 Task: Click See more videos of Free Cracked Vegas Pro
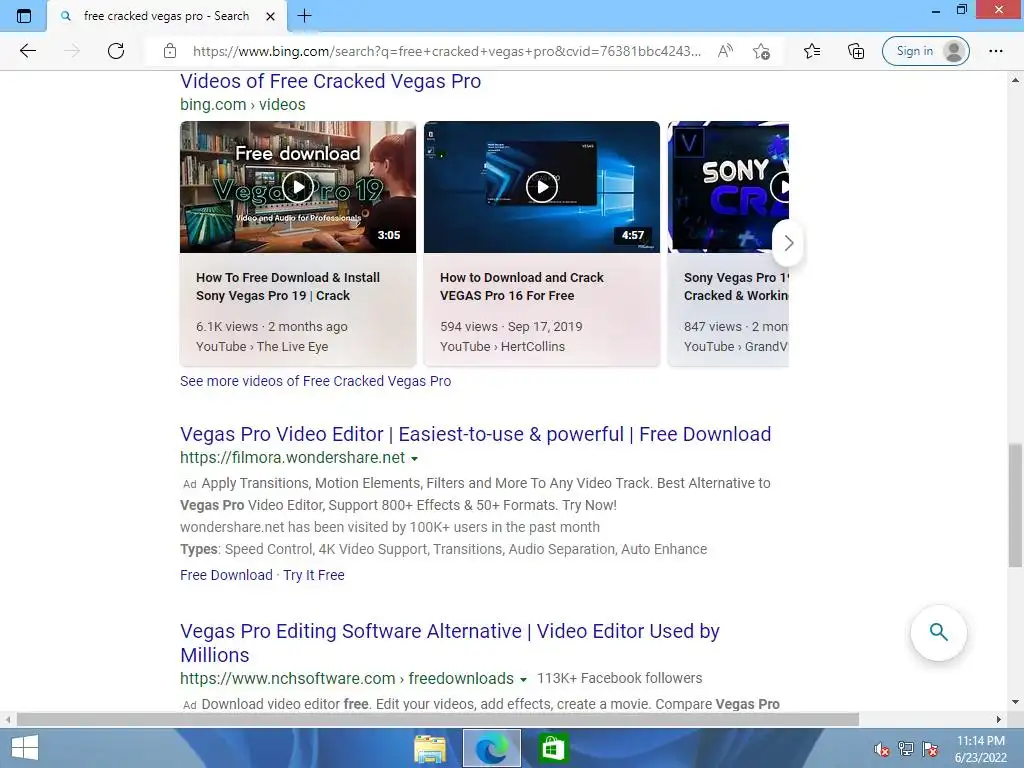point(315,381)
